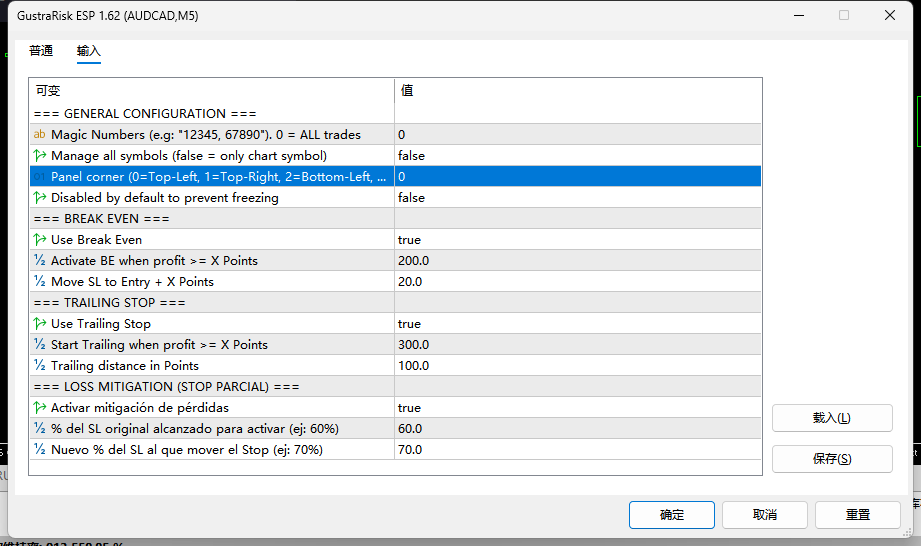The height and width of the screenshot is (546, 921).
Task: Click the BREAK EVEN section header
Action: tap(101, 218)
